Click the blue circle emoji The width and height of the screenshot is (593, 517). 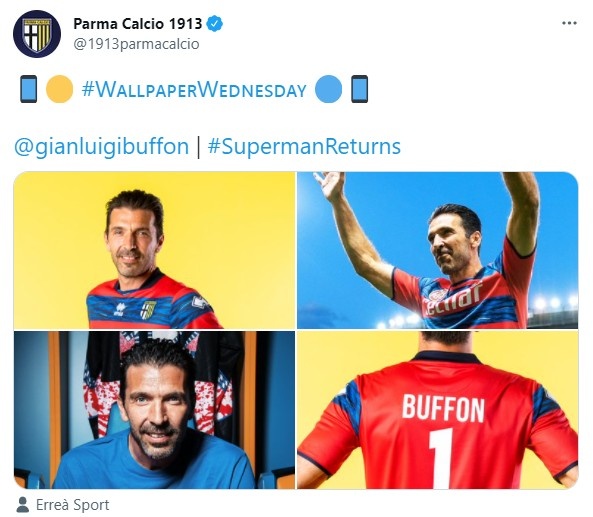click(x=328, y=89)
